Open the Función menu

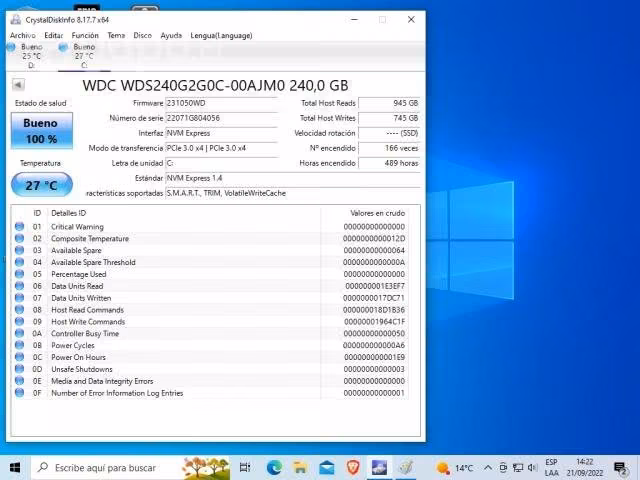click(x=85, y=36)
